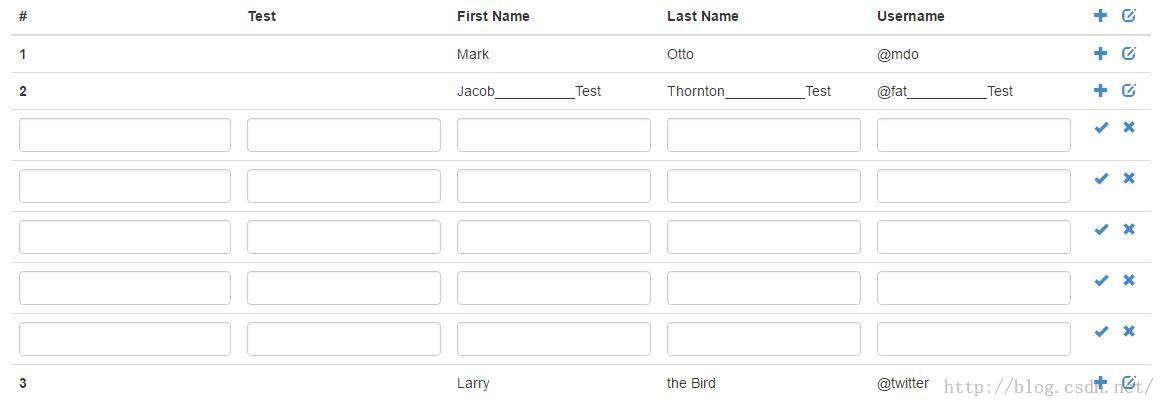
Task: Edit the Mark Otto row
Action: pyautogui.click(x=1129, y=54)
